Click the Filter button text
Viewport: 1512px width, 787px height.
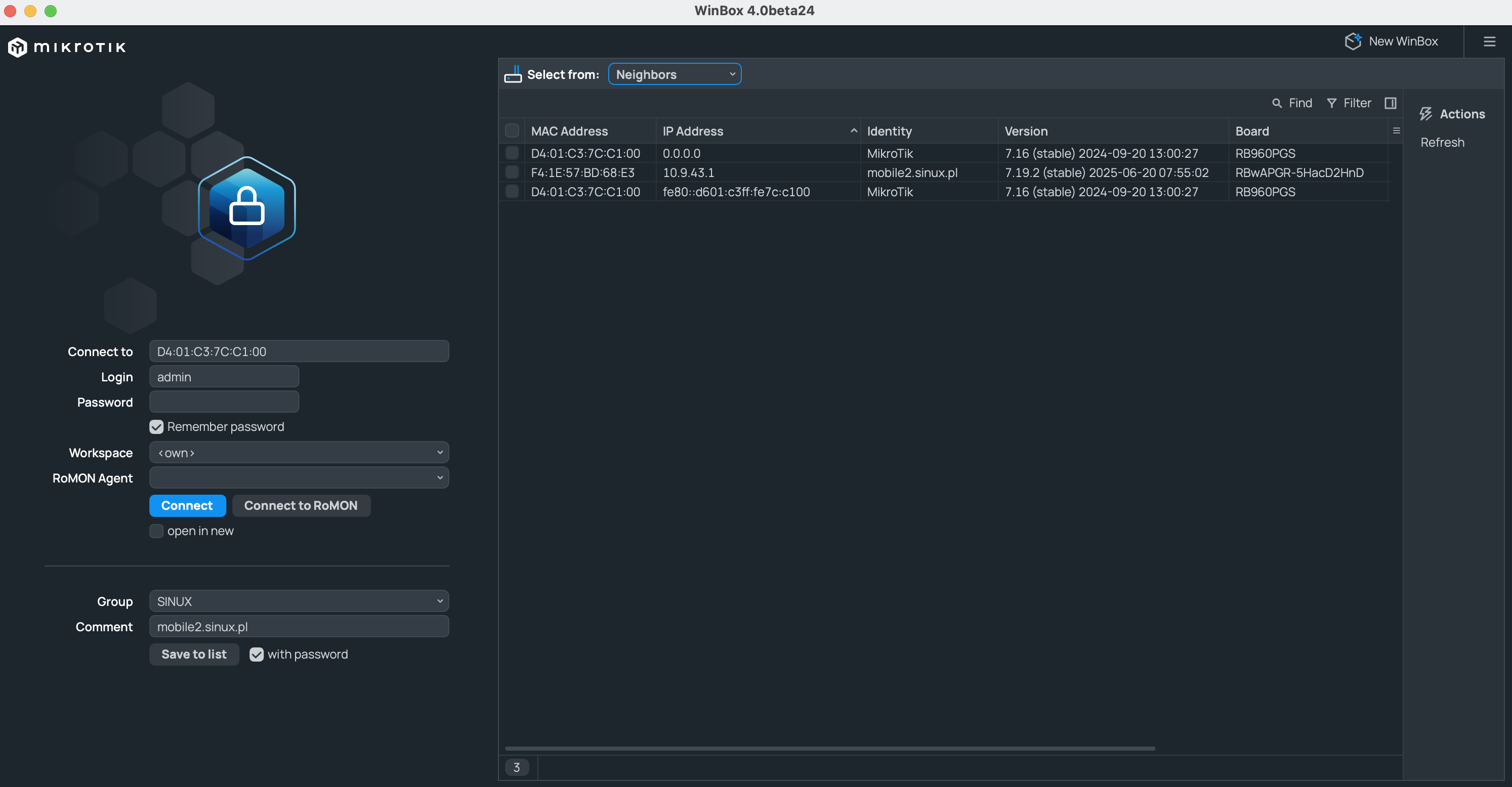pyautogui.click(x=1357, y=103)
